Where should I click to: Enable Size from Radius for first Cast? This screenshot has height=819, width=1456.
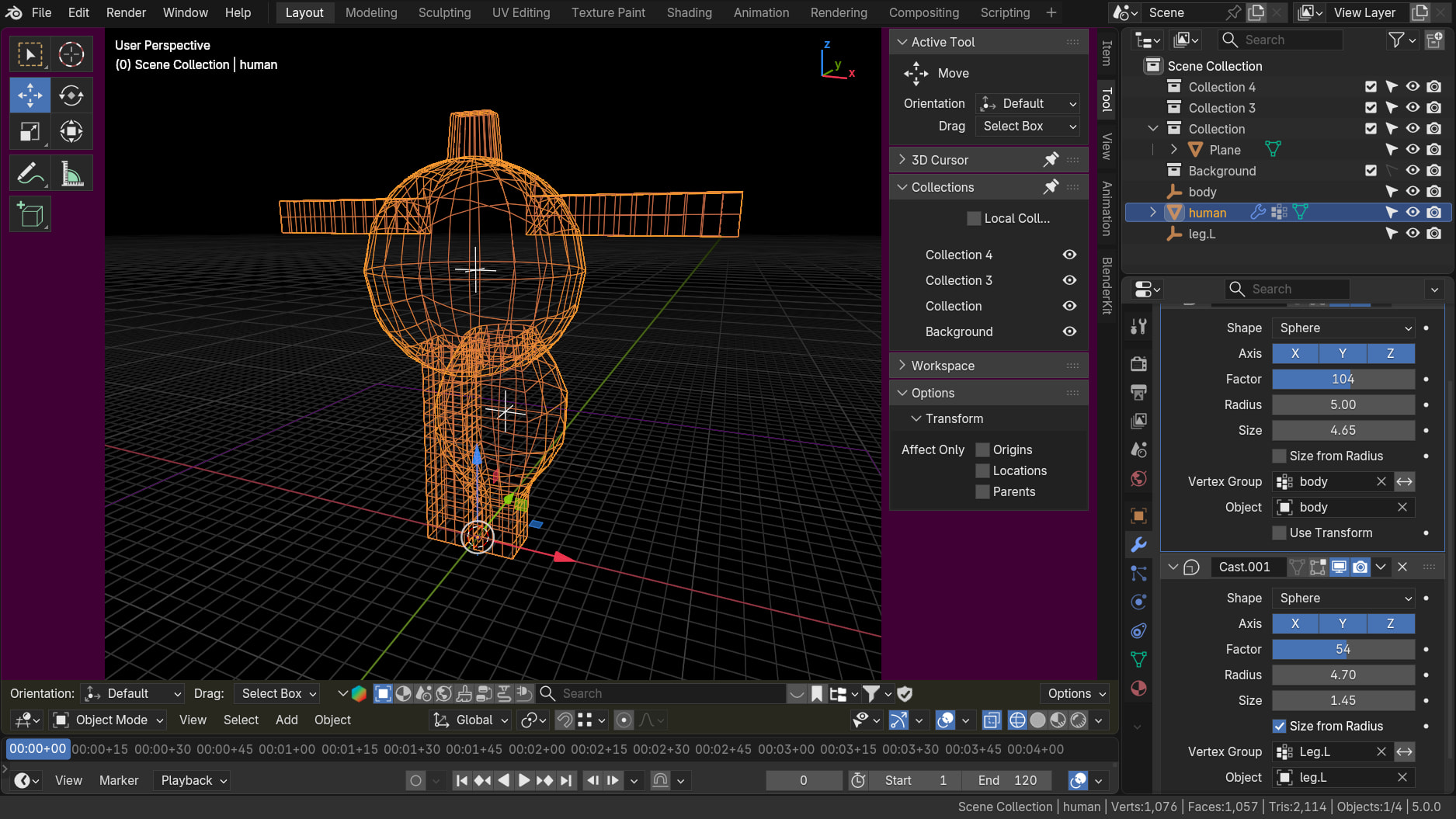pyautogui.click(x=1279, y=456)
